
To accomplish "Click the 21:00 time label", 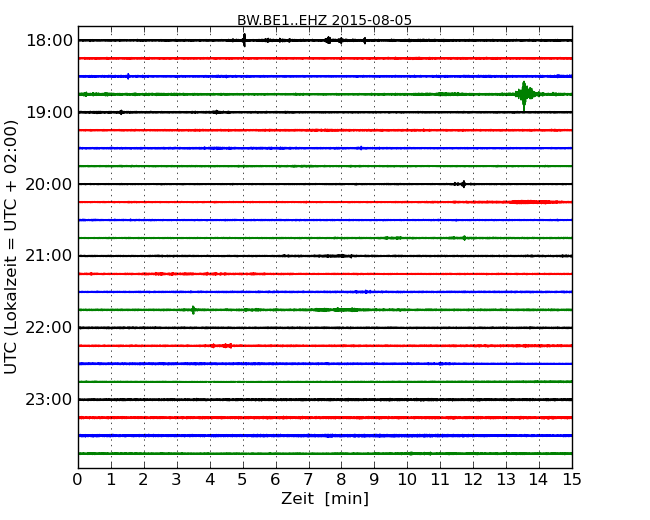I will point(49,256).
